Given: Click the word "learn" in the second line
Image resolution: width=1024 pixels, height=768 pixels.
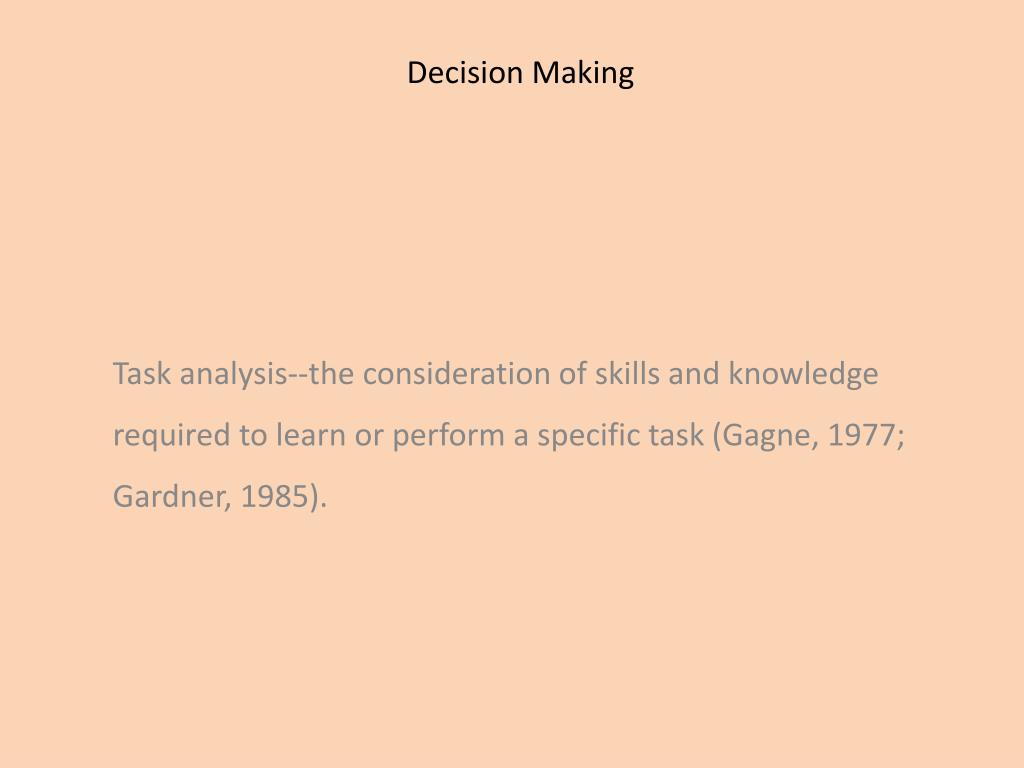Looking at the screenshot, I should click(x=310, y=435).
